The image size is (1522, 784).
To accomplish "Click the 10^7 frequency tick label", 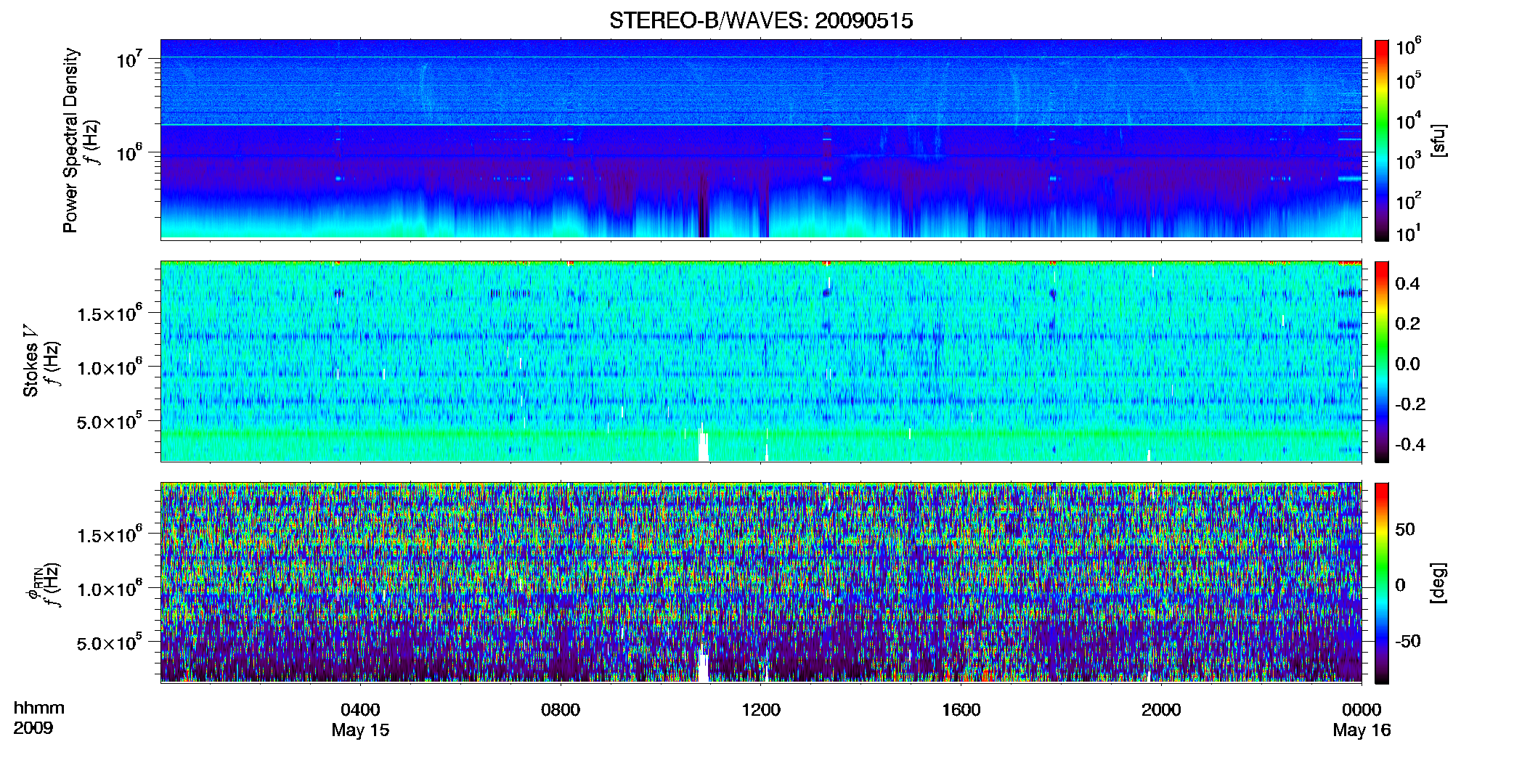I will point(129,59).
